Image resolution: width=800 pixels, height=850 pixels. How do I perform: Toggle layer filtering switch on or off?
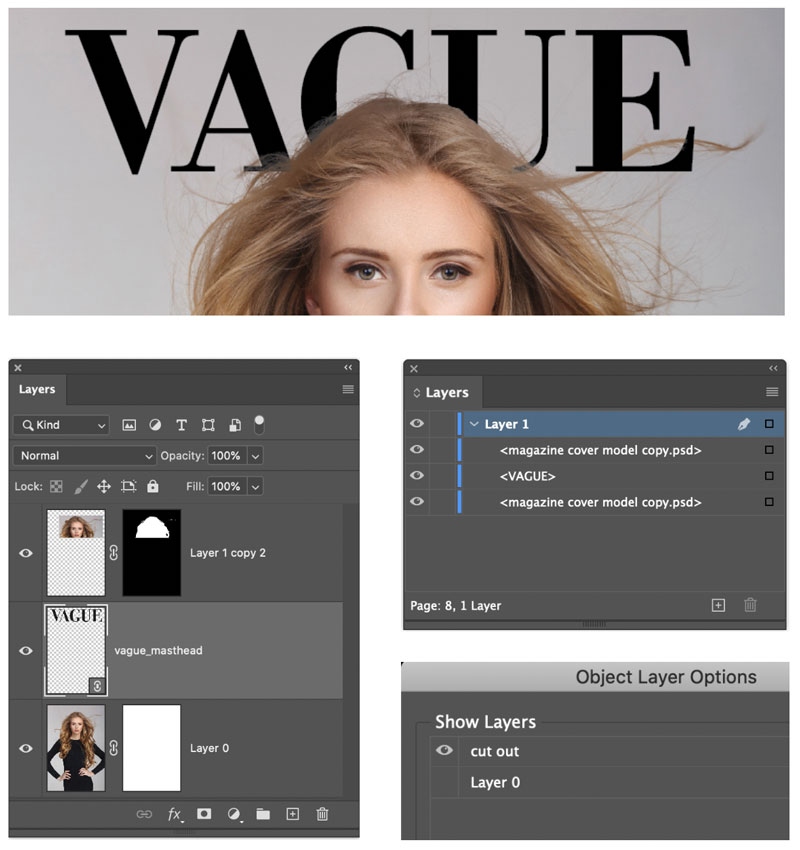click(259, 424)
